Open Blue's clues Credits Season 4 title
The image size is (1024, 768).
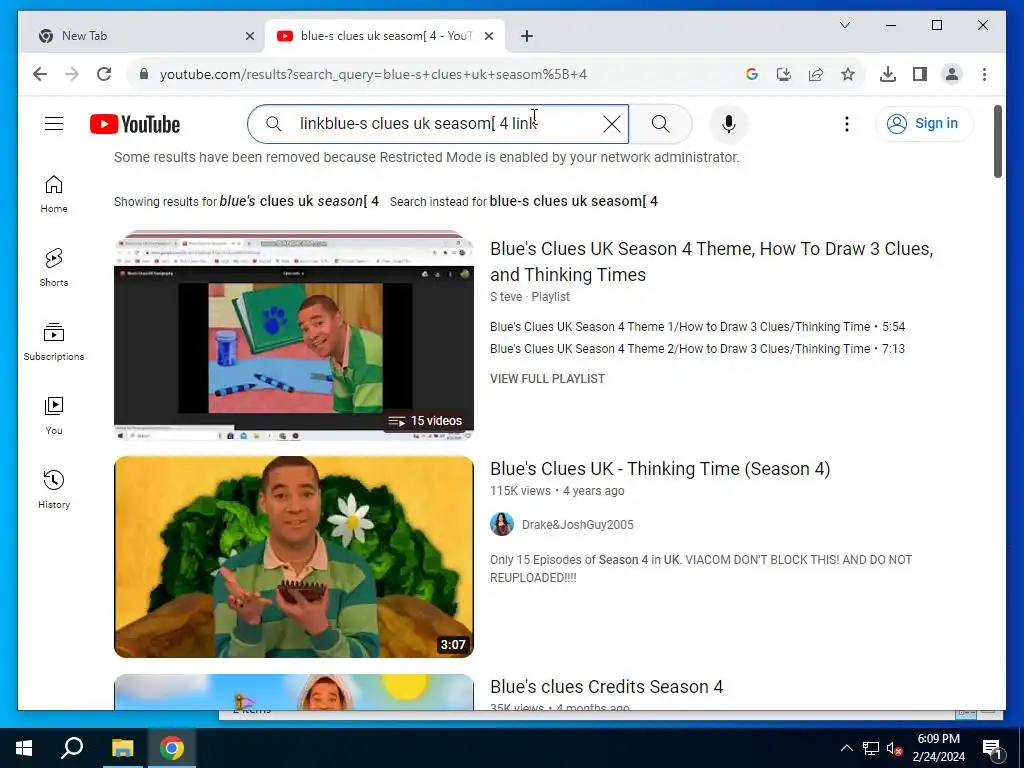[607, 686]
